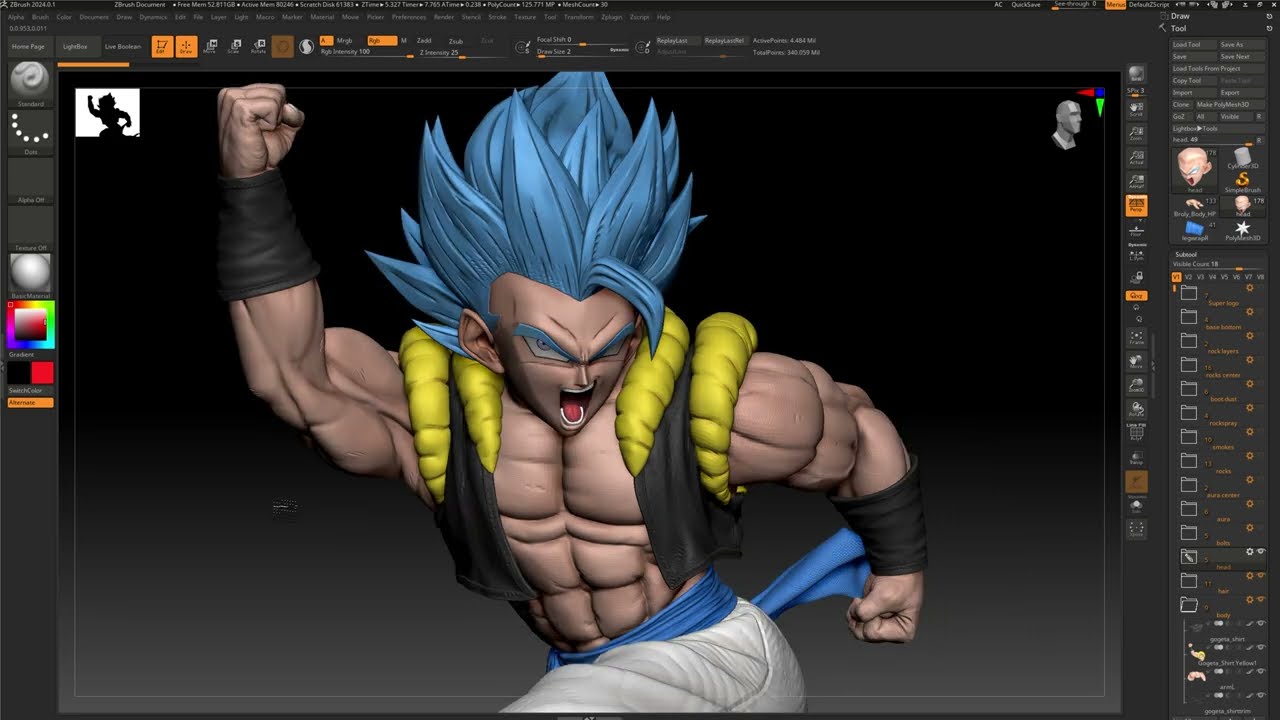Viewport: 1280px width, 720px height.
Task: Toggle eye of Gogeta_ShirtYellow1 subtool
Action: (1261, 647)
